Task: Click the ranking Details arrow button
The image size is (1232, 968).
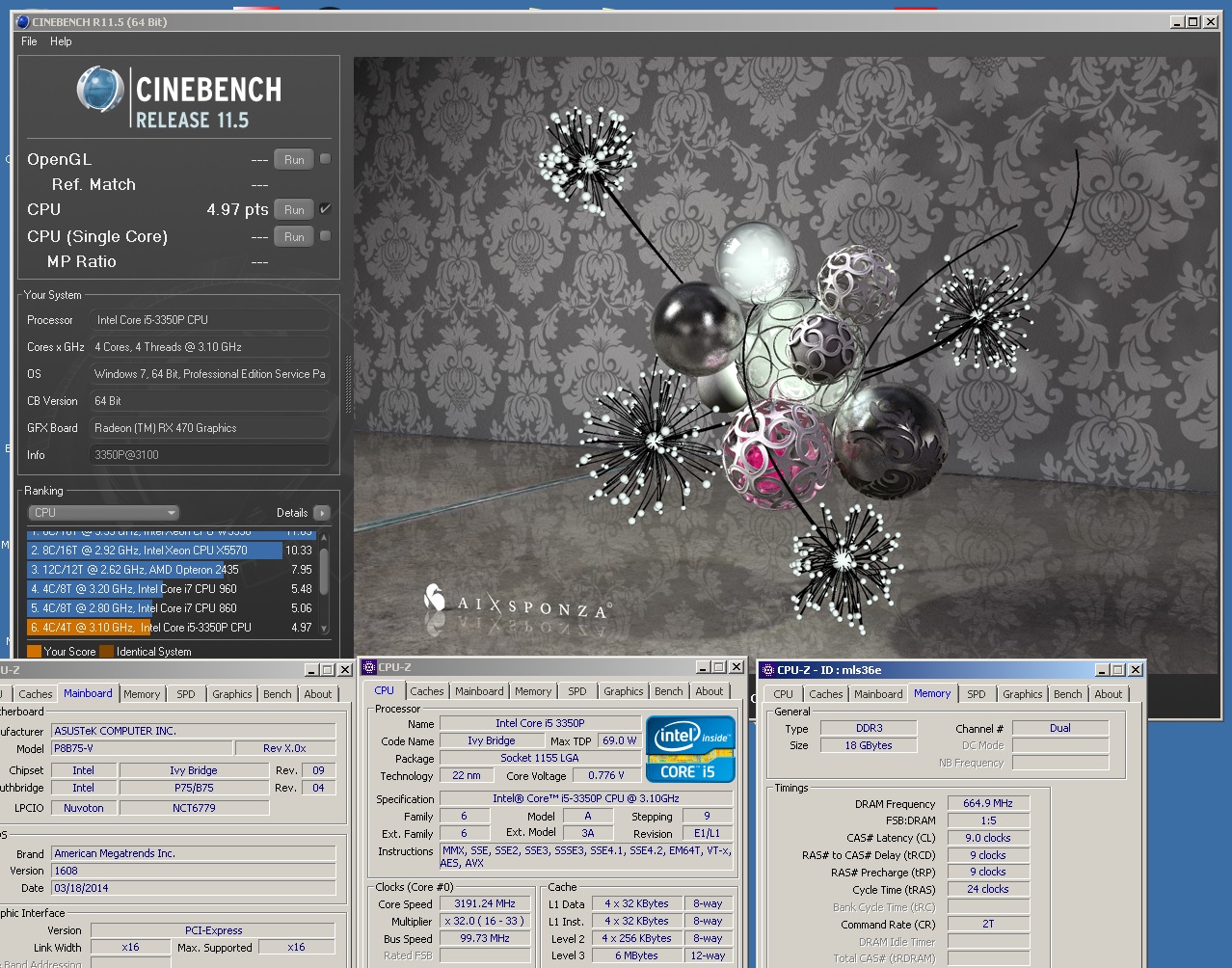Action: point(321,513)
